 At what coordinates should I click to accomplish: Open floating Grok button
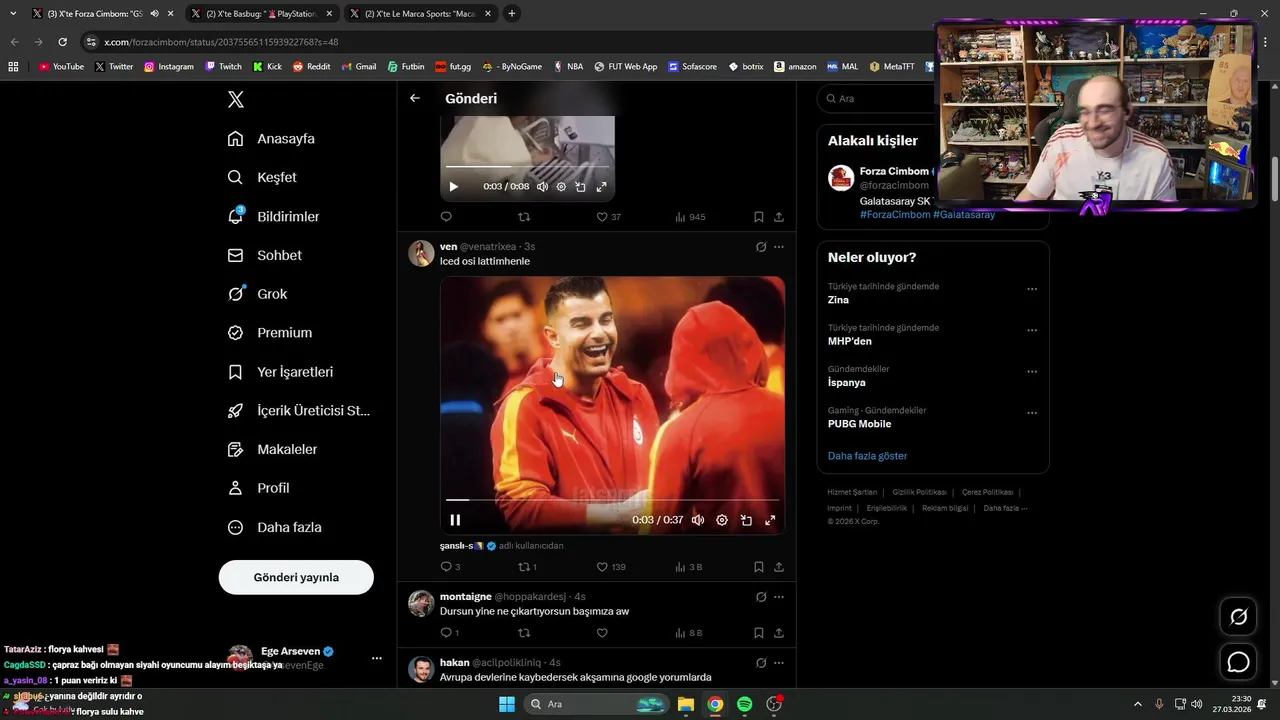(1238, 617)
